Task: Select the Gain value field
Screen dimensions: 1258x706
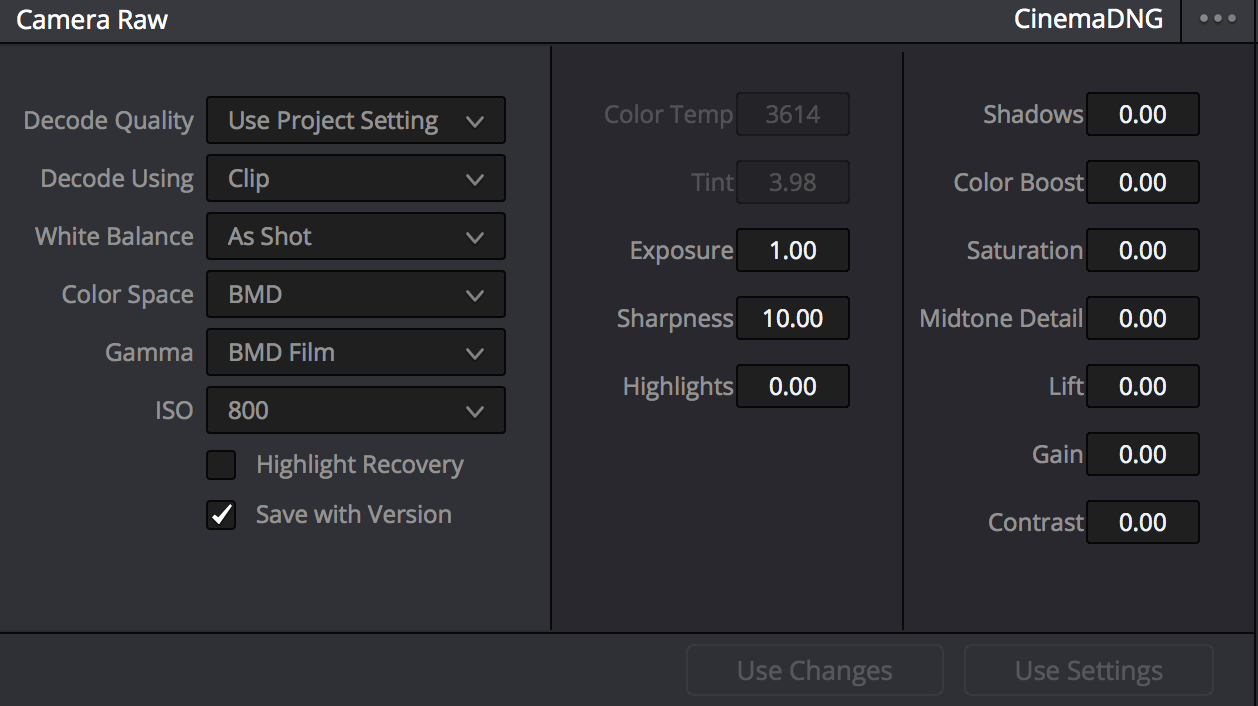Action: pos(1142,454)
